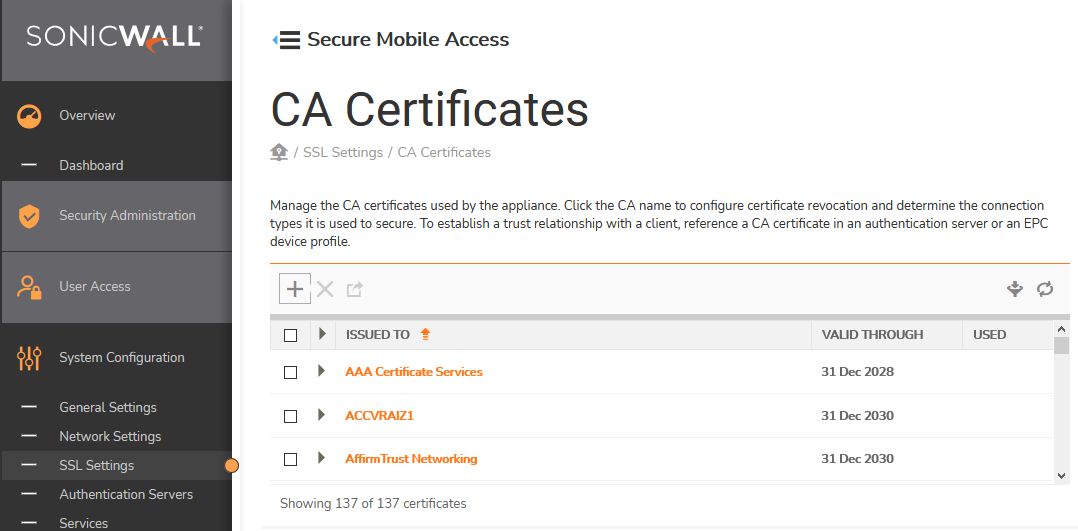
Task: Expand the AAA Certificate Services row
Action: [321, 371]
